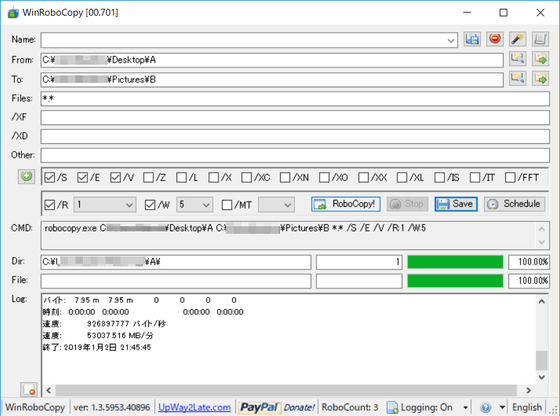Click the Logging: On icon in status bar
Viewport: 560px width, 416px height.
click(392, 407)
